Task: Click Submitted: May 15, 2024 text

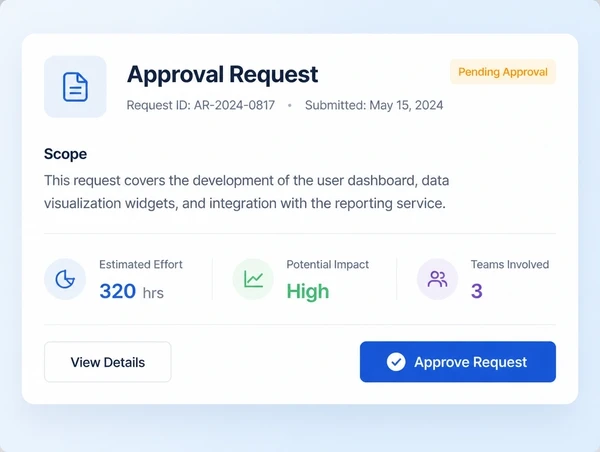Action: pyautogui.click(x=374, y=105)
